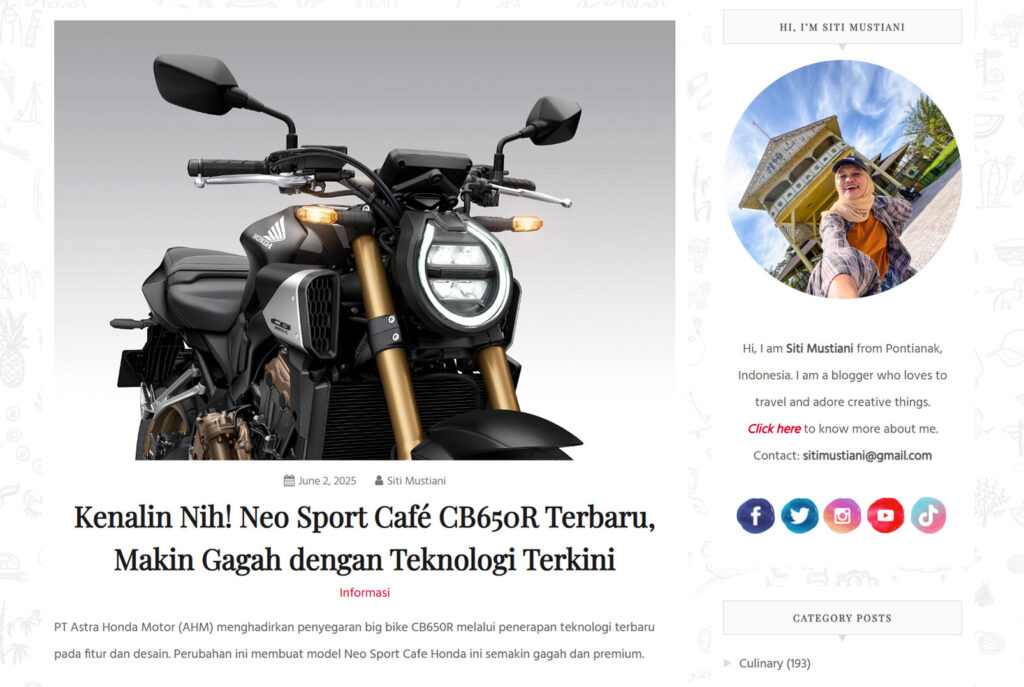Click the arrow beside Culinary category
Viewport: 1024px width, 687px height.
(x=728, y=663)
